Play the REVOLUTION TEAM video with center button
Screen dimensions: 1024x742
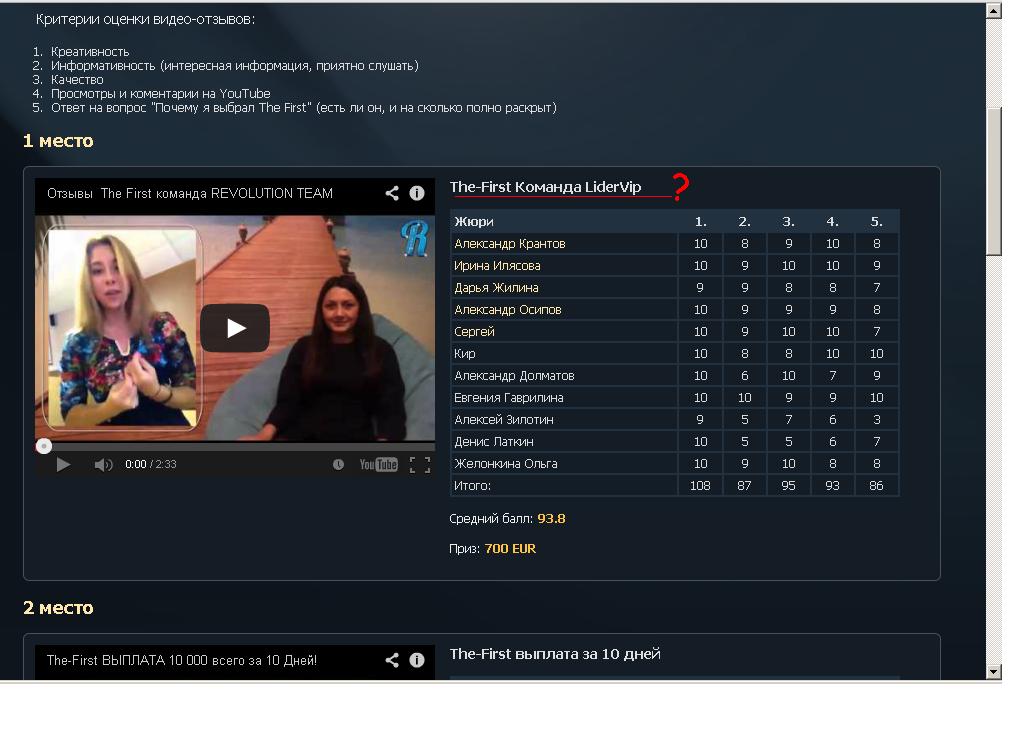click(234, 328)
